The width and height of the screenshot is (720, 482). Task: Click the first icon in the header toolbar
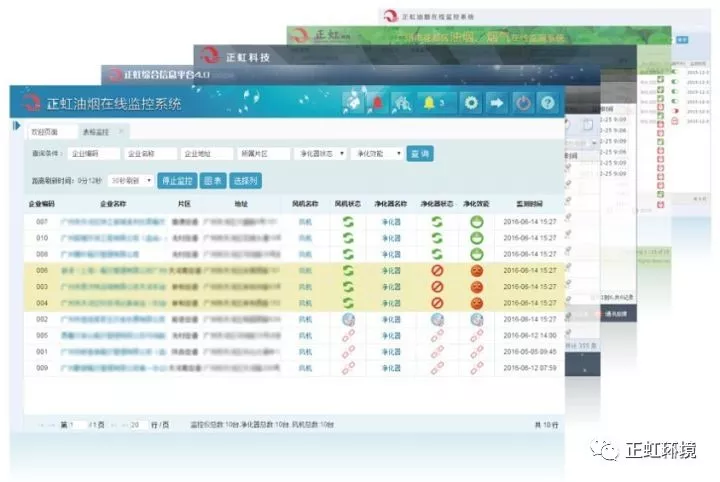352,103
